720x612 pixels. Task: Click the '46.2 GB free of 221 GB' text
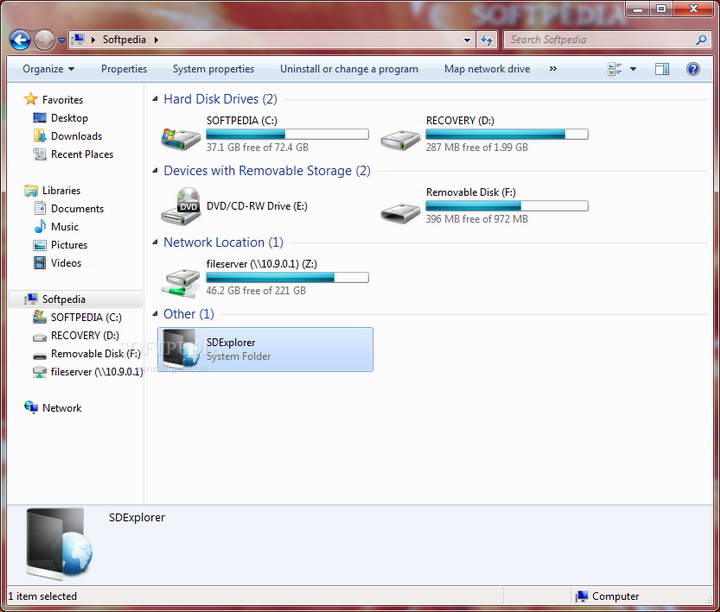256,291
